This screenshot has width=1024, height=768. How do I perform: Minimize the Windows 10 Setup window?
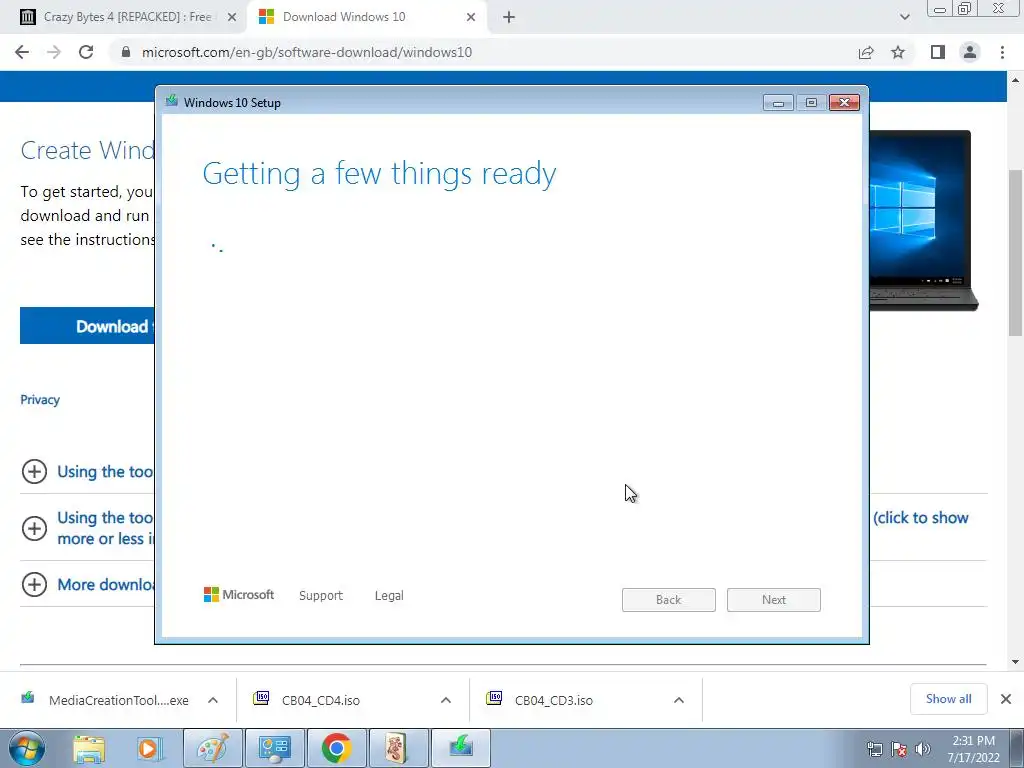pyautogui.click(x=778, y=103)
